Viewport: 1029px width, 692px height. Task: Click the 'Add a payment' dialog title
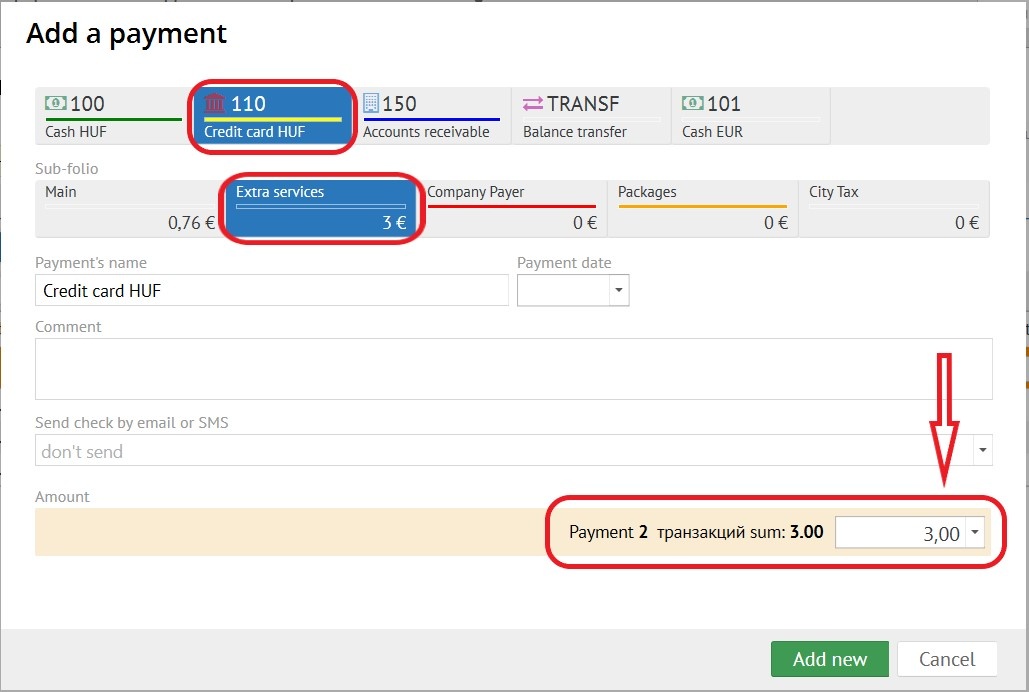click(126, 33)
